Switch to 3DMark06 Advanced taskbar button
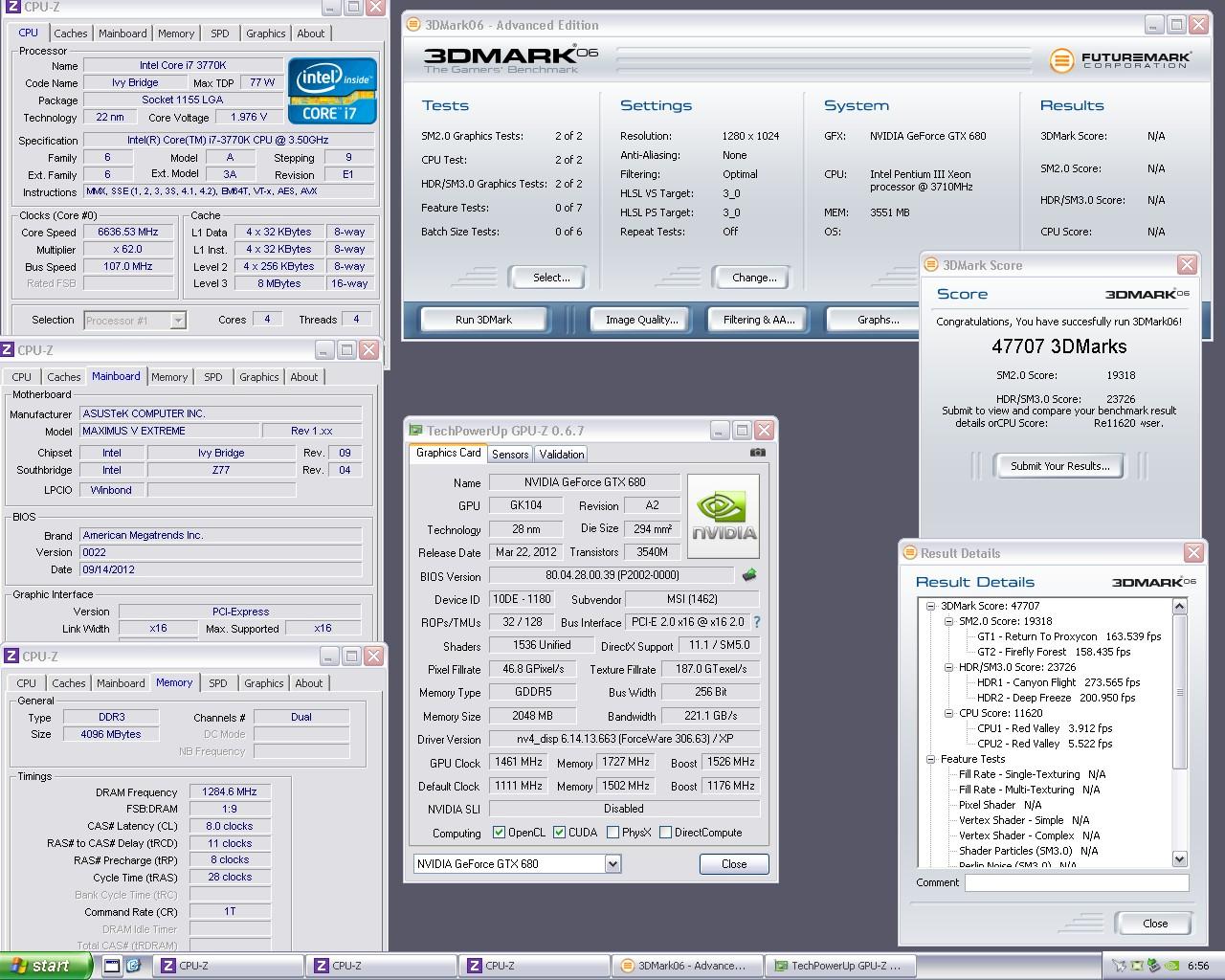Viewport: 1225px width, 980px height. click(689, 966)
